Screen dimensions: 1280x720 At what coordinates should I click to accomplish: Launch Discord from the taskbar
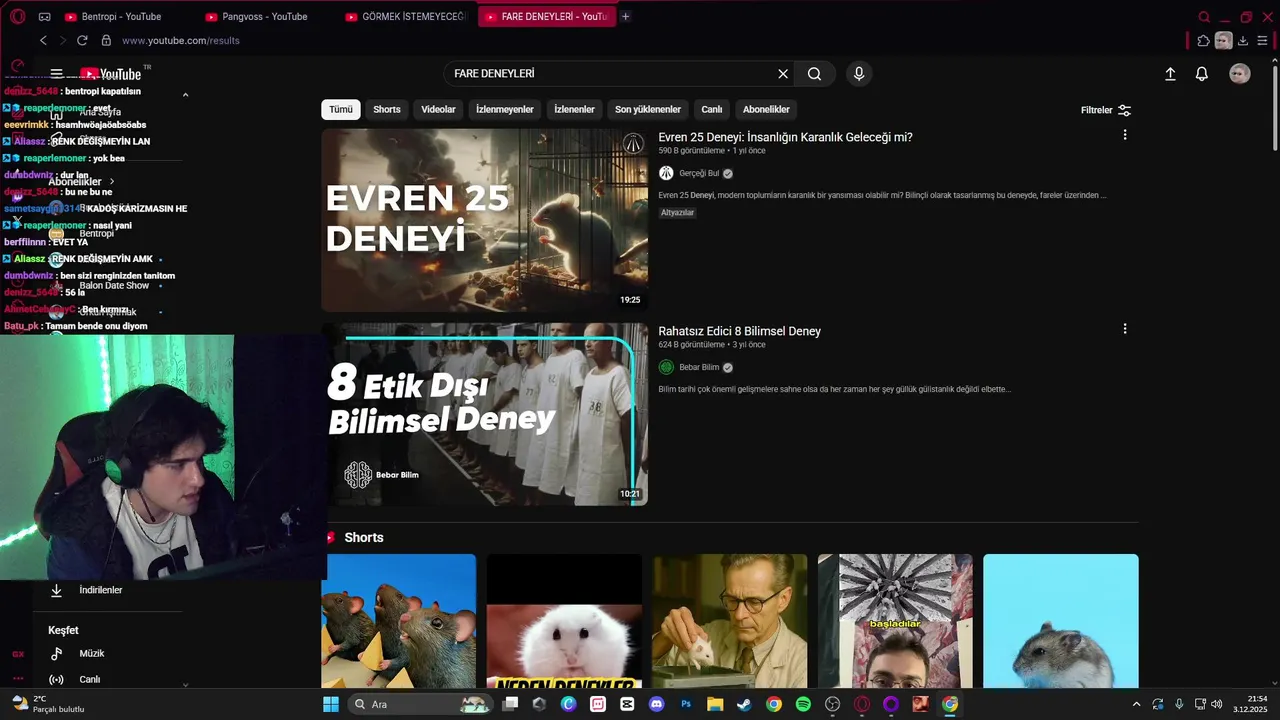[x=656, y=704]
